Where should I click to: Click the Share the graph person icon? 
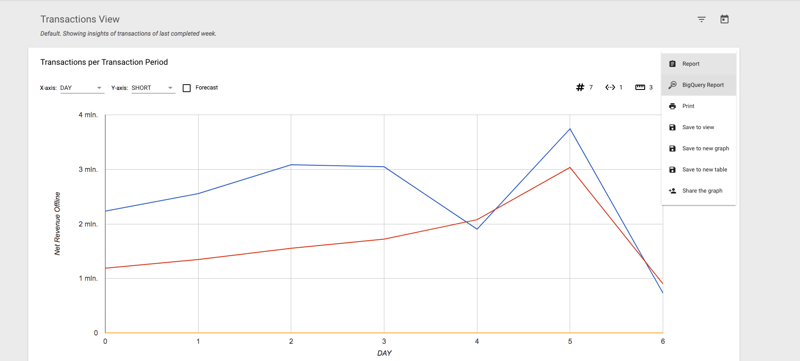[x=672, y=191]
